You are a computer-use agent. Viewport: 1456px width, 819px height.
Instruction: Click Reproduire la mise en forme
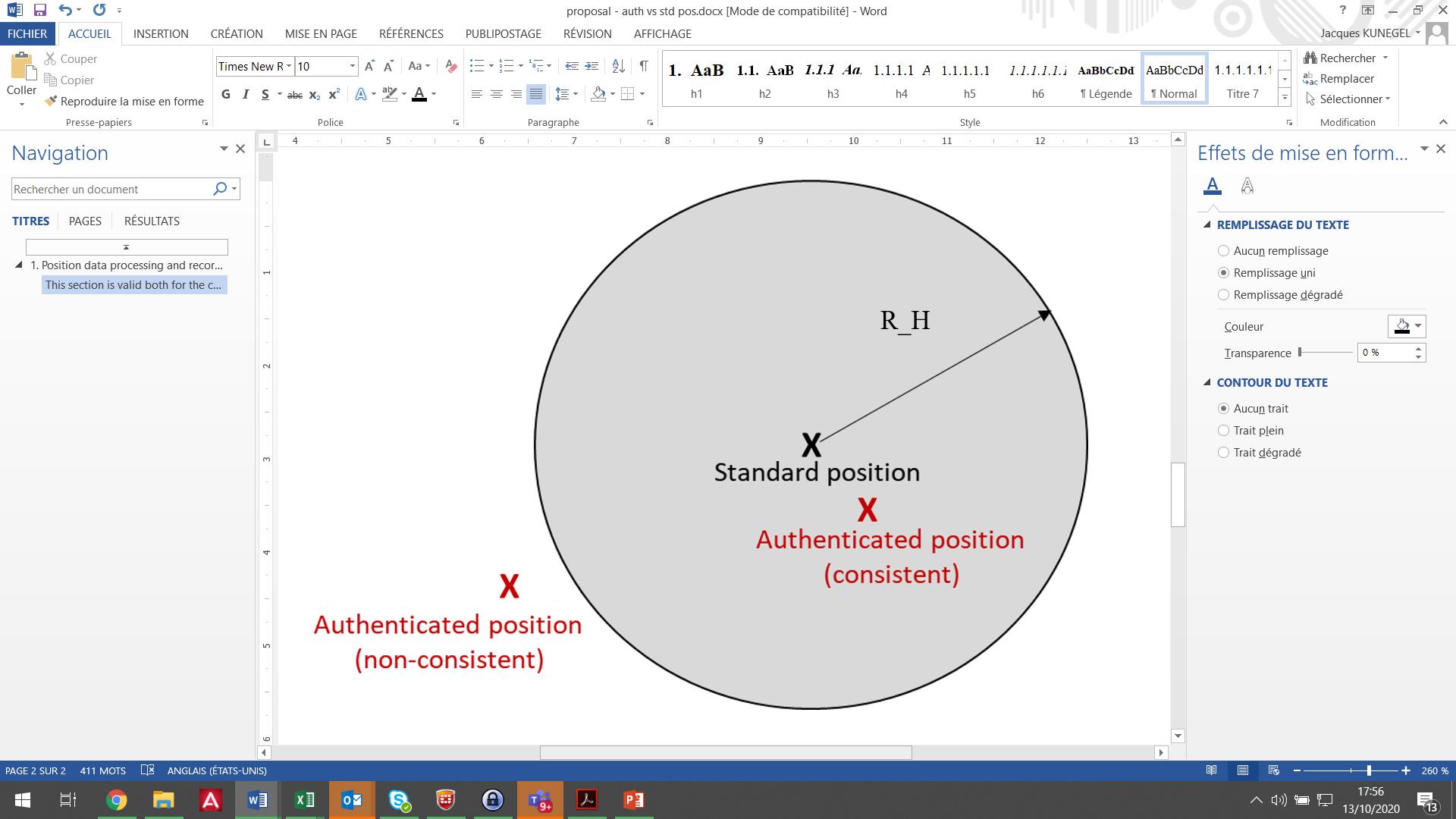click(x=125, y=102)
